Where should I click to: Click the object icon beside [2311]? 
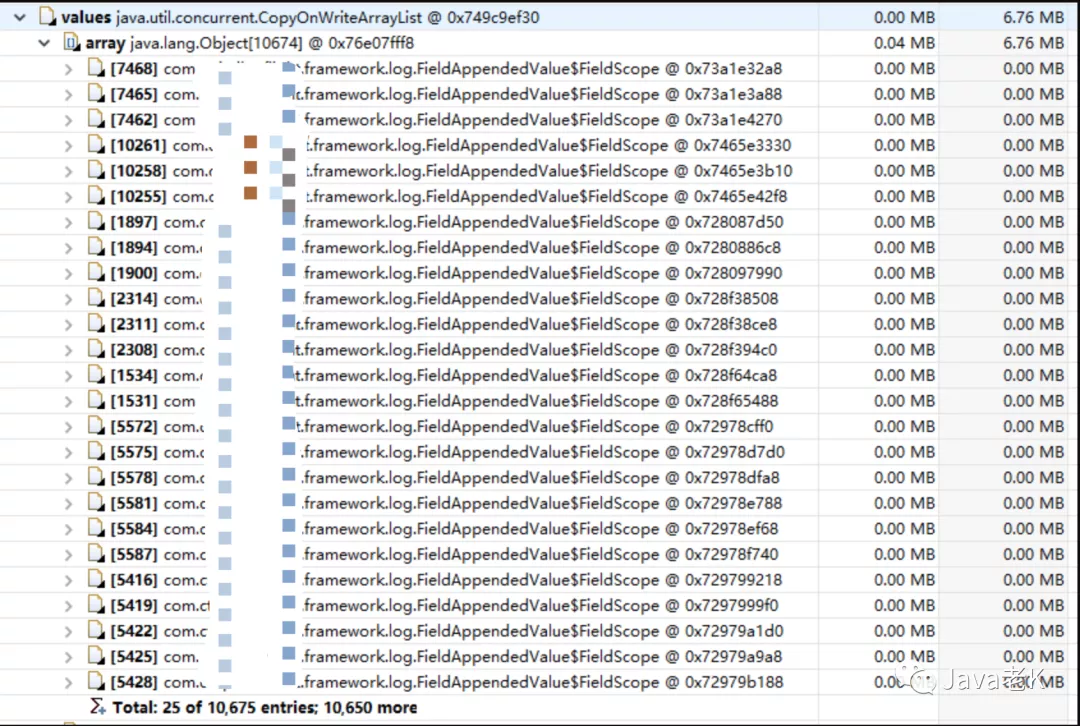pyautogui.click(x=96, y=324)
